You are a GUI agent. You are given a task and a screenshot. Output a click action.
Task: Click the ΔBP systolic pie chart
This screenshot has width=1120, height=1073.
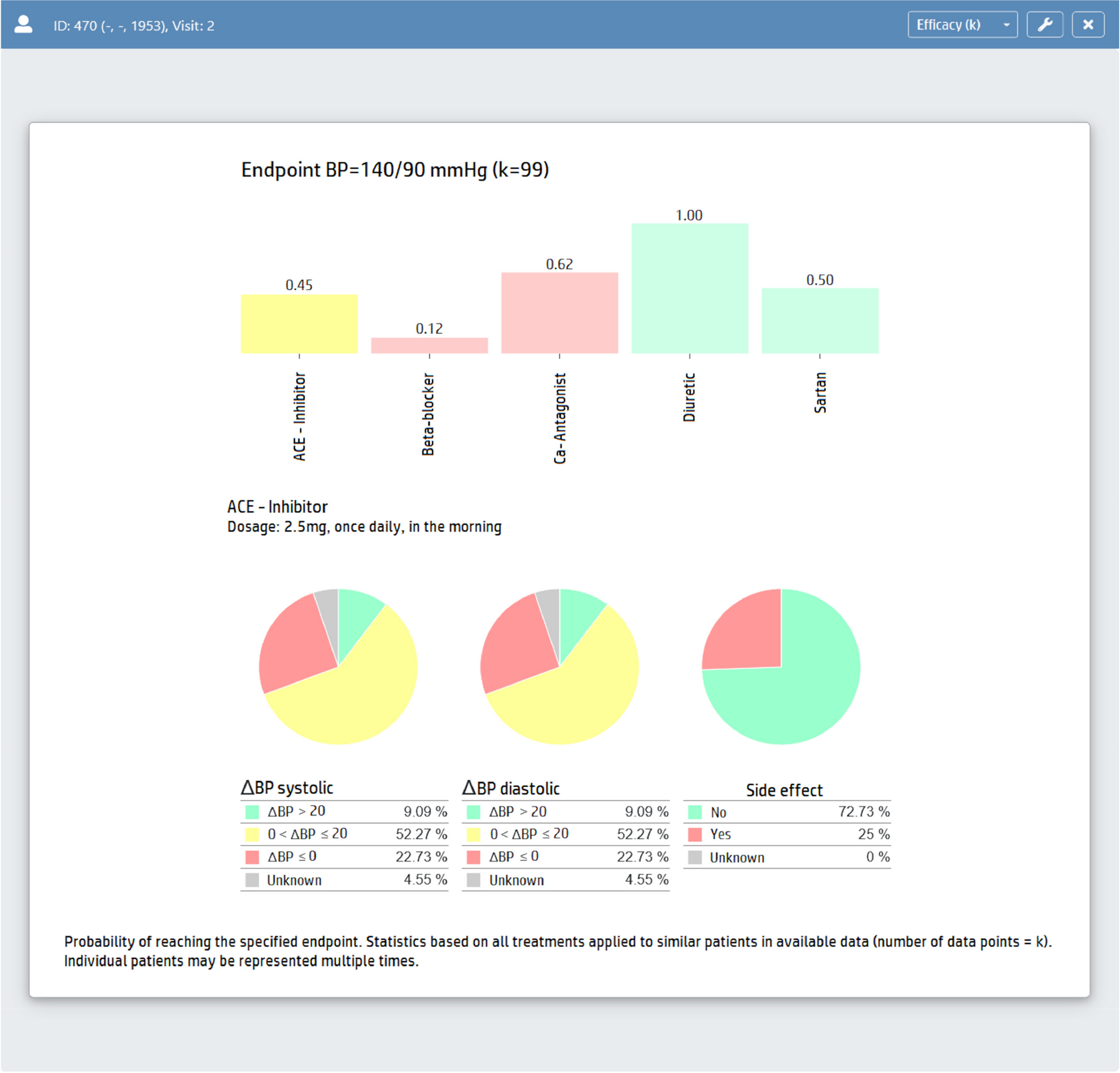pos(338,666)
